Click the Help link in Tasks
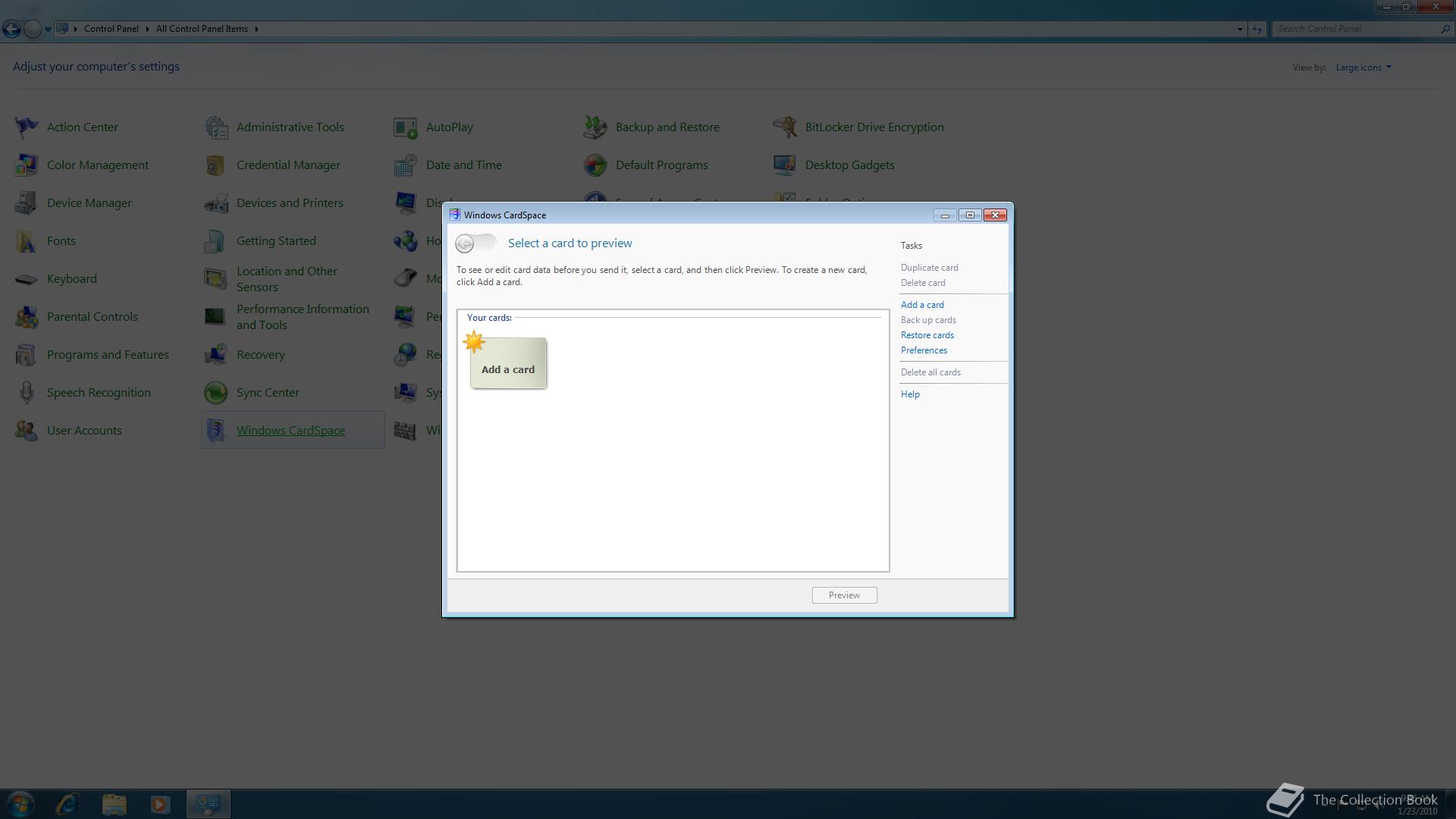The image size is (1456, 819). click(910, 394)
